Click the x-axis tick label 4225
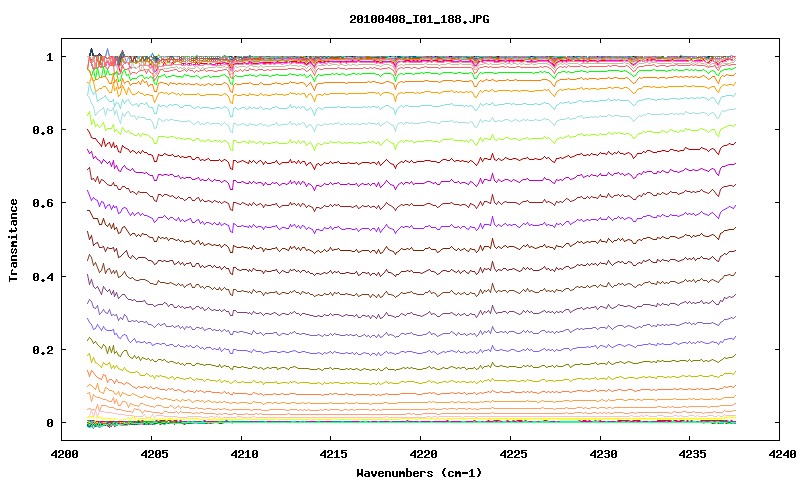800x480 pixels. click(513, 454)
